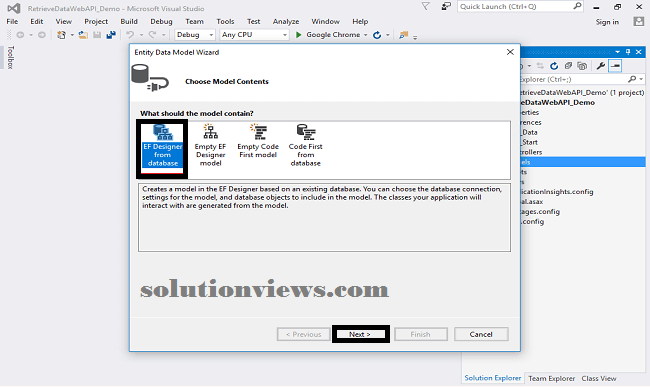Open the Edit menu
Image resolution: width=650 pixels, height=387 pixels.
36,22
